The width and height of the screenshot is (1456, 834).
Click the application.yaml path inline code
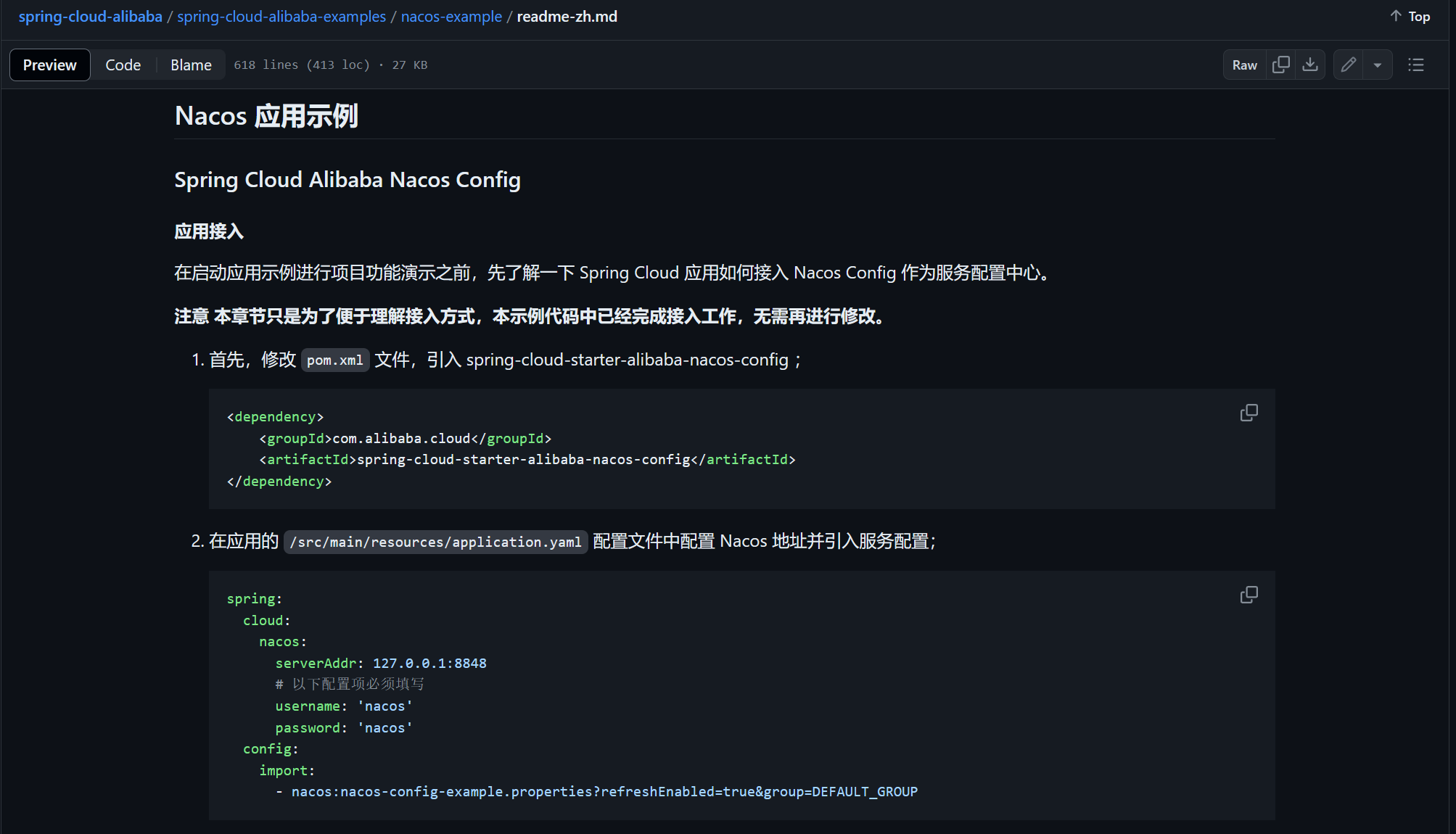click(435, 542)
